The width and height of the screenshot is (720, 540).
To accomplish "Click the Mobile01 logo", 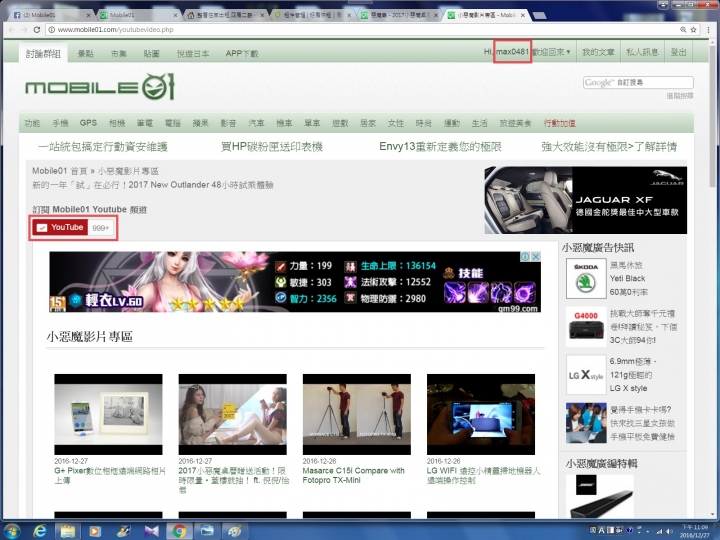I will (100, 86).
